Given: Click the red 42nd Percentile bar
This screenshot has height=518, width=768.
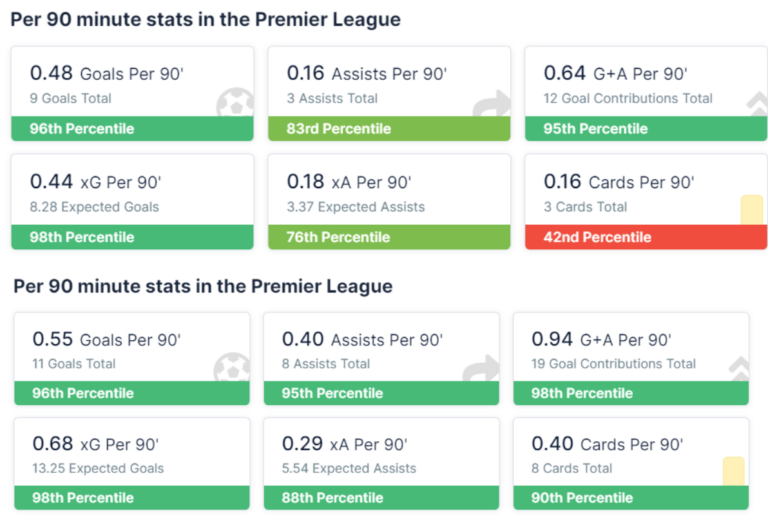Looking at the screenshot, I should [645, 237].
